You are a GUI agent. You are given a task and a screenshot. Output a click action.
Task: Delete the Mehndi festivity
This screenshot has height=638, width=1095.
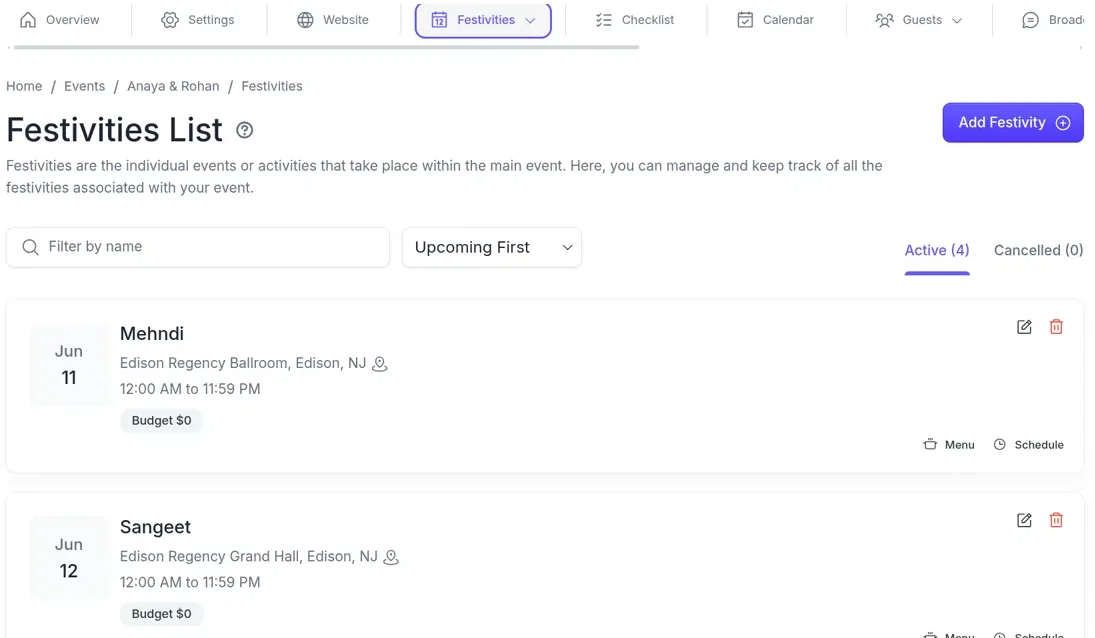pos(1056,327)
